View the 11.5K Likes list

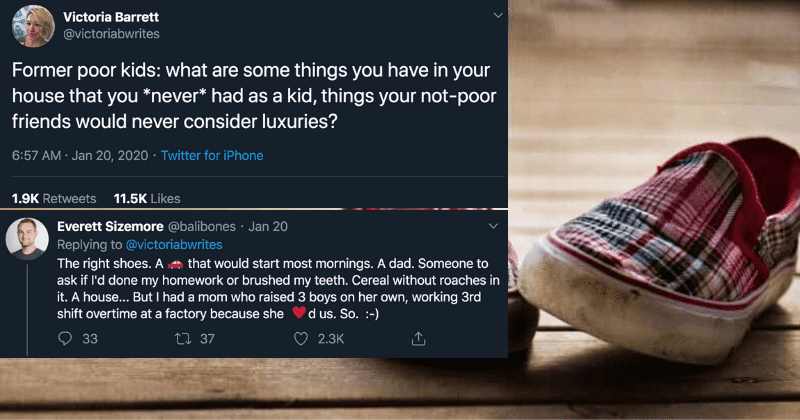147,198
